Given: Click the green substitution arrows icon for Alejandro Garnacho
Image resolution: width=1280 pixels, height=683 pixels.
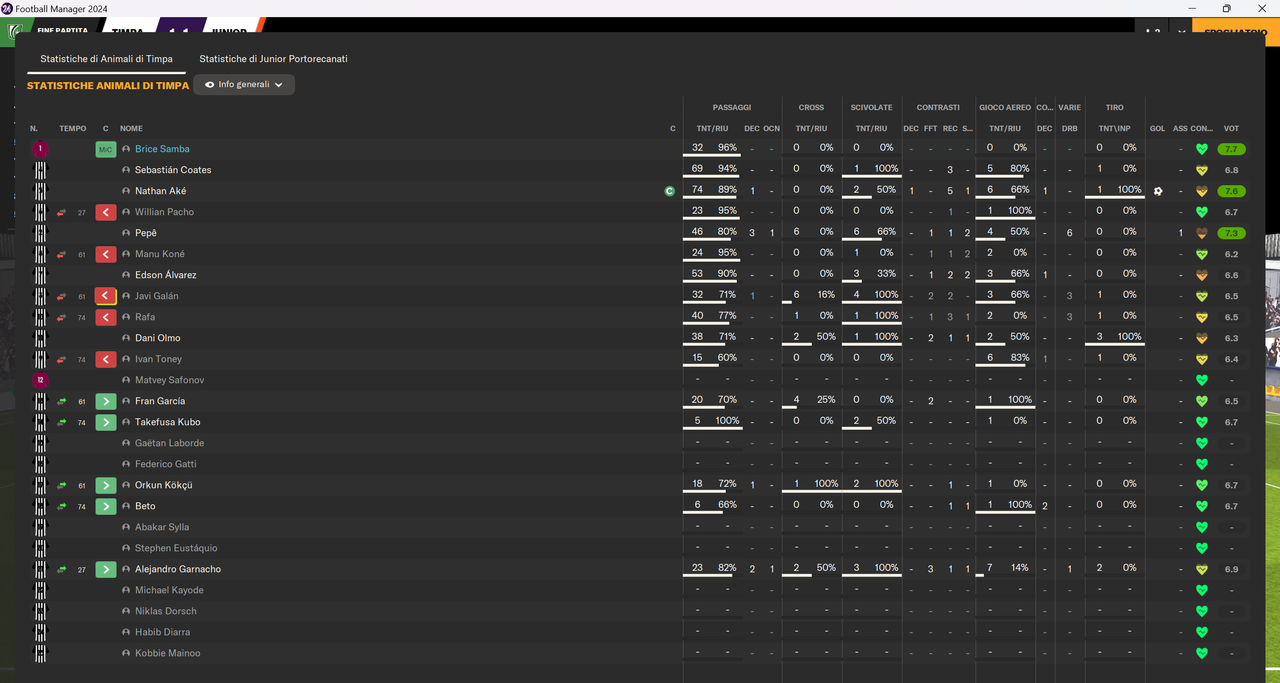Looking at the screenshot, I should coord(62,569).
